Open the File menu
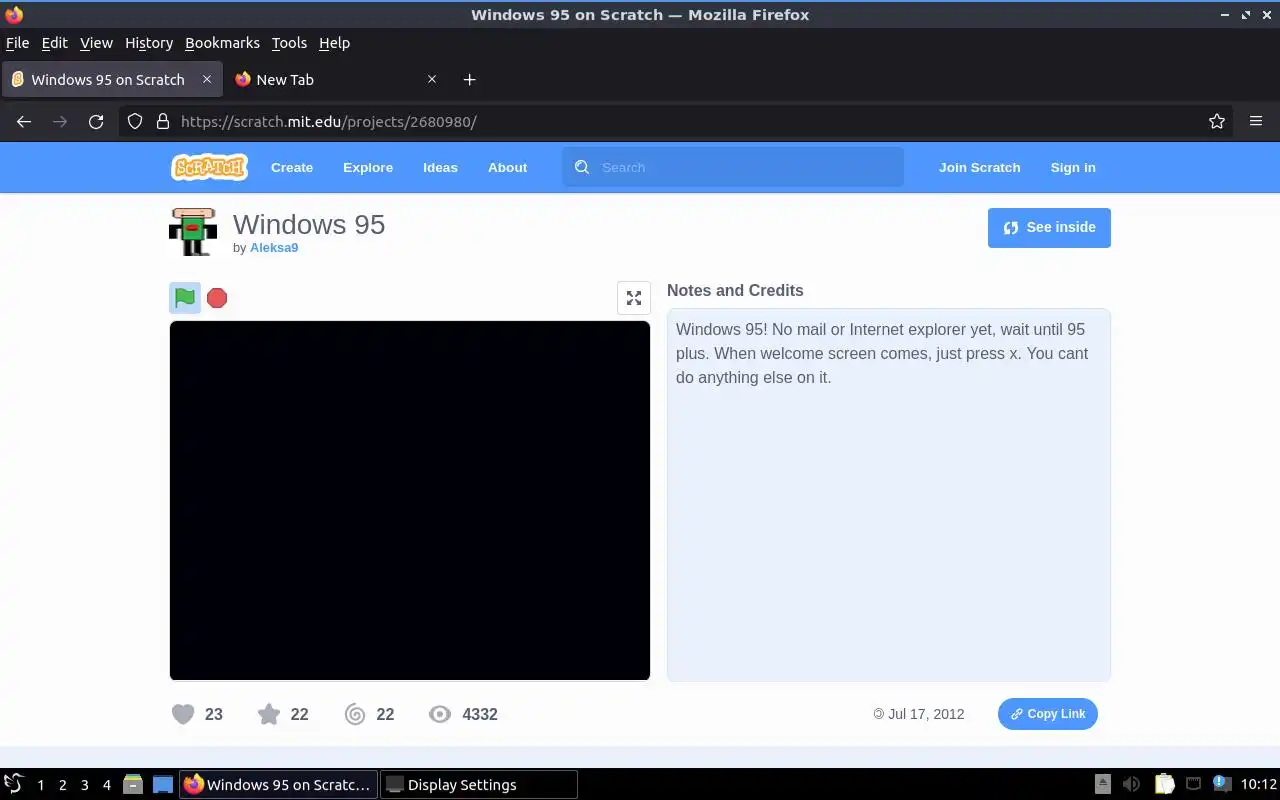1280x800 pixels. [x=17, y=43]
